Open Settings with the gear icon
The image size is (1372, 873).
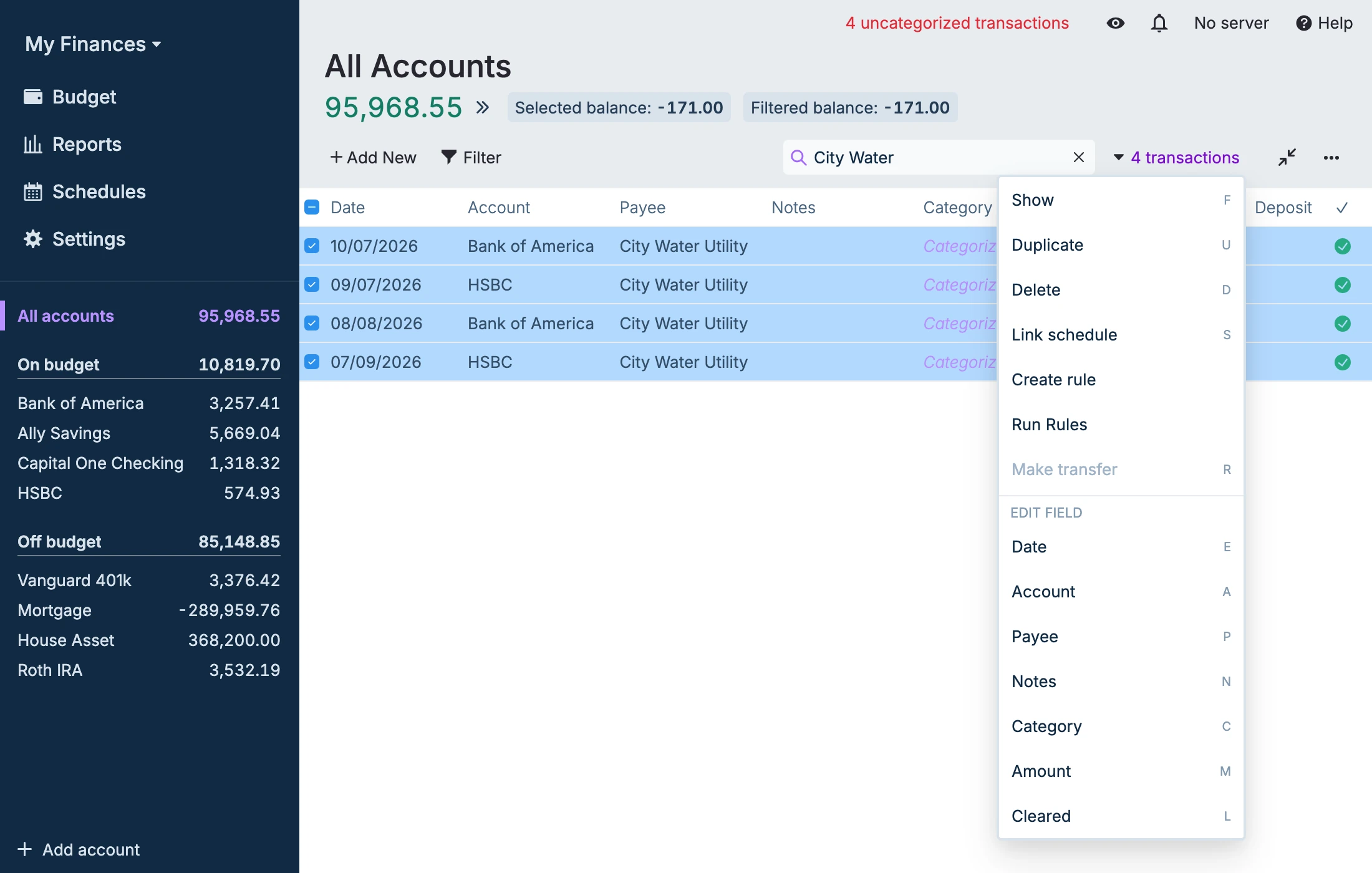coord(74,239)
